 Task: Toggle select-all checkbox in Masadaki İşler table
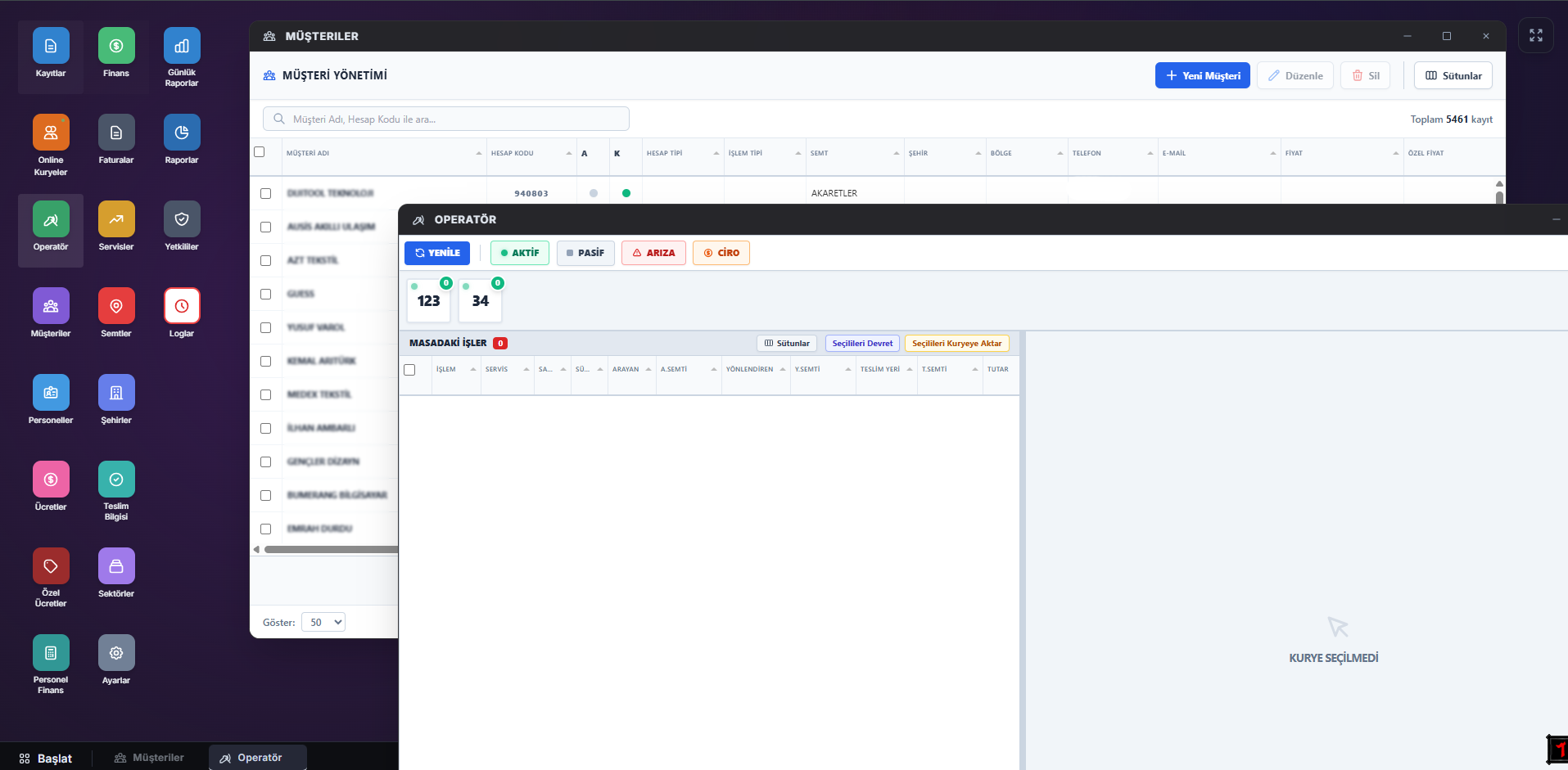(x=409, y=370)
